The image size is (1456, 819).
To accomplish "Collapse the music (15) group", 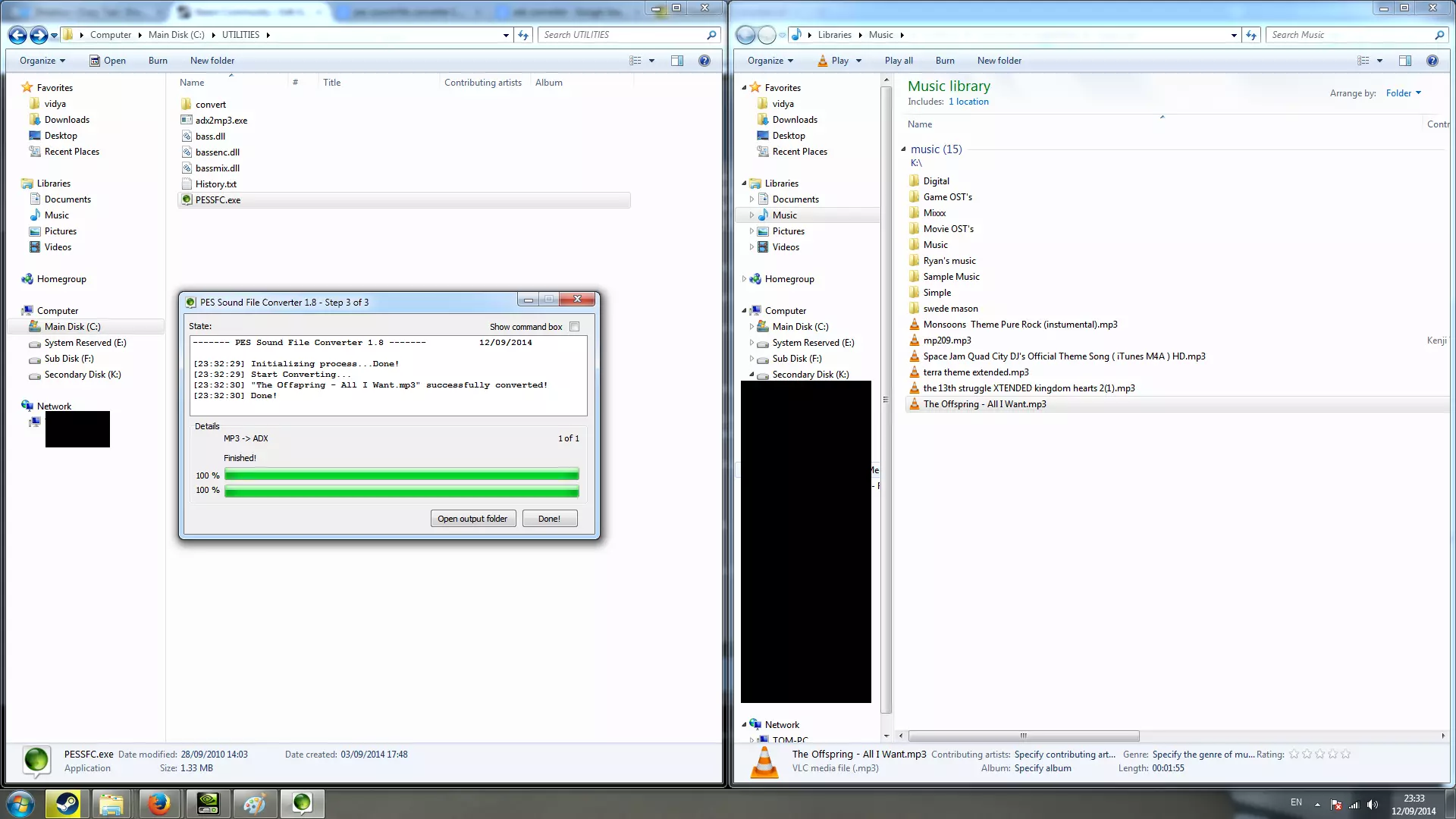I will tap(903, 149).
